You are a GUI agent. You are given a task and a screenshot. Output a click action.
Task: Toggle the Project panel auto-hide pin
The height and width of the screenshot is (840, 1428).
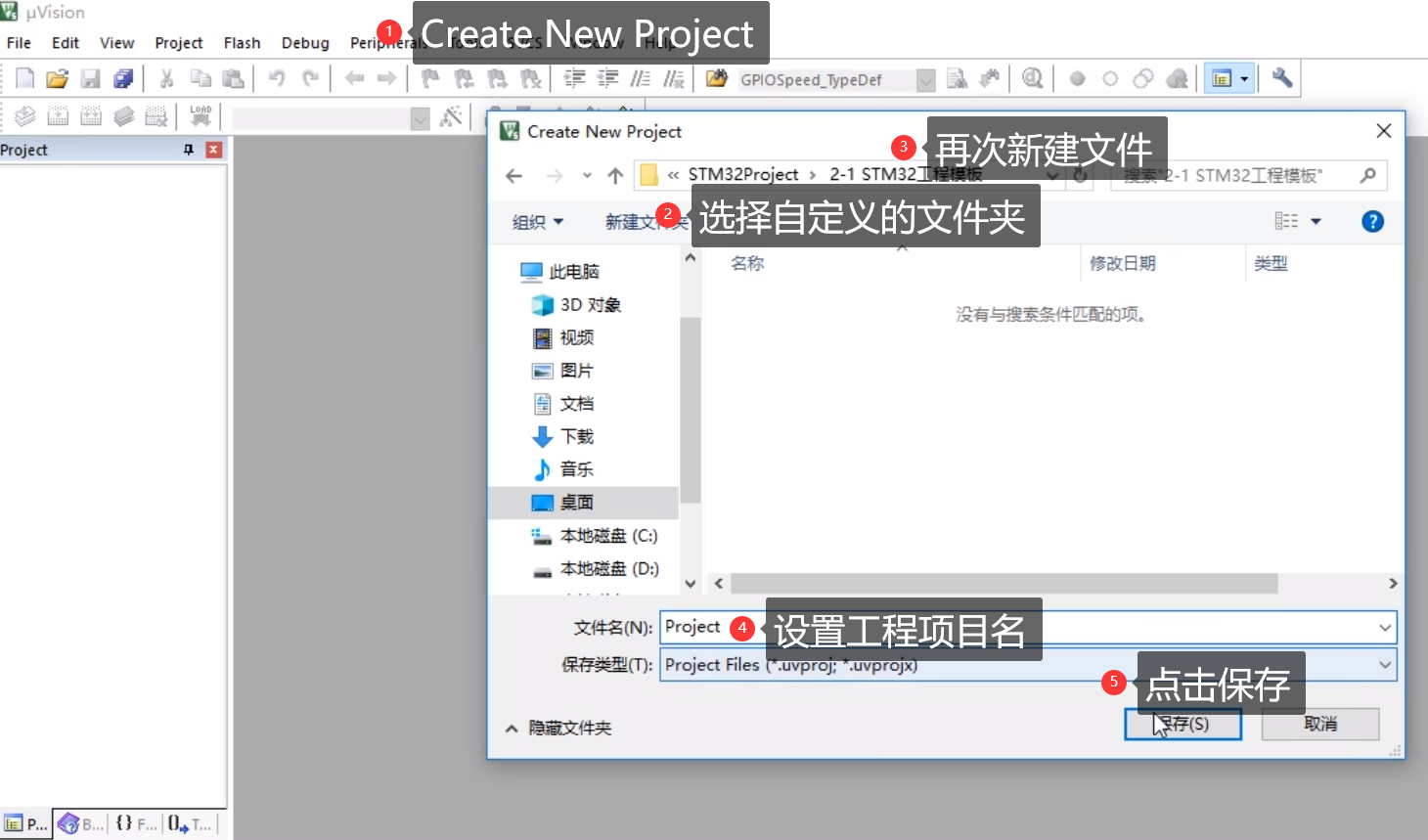(x=189, y=150)
